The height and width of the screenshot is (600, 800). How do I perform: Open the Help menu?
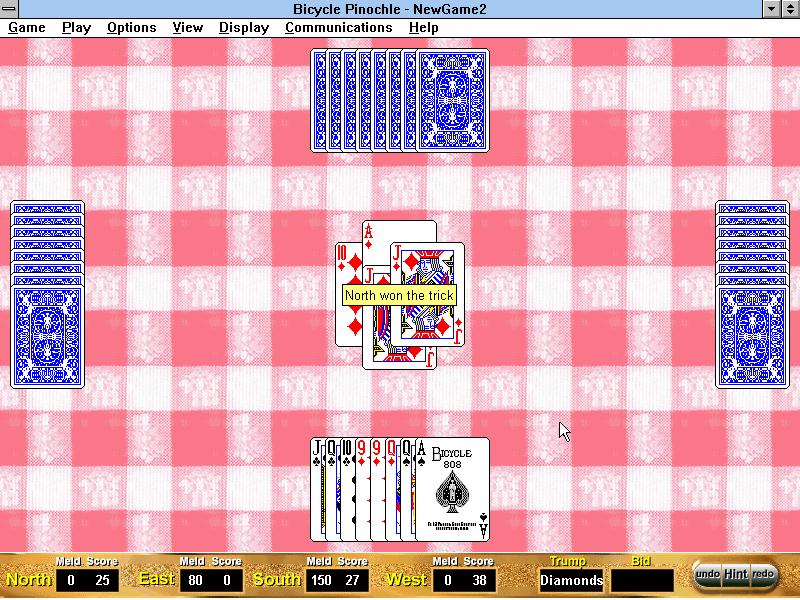[x=423, y=28]
